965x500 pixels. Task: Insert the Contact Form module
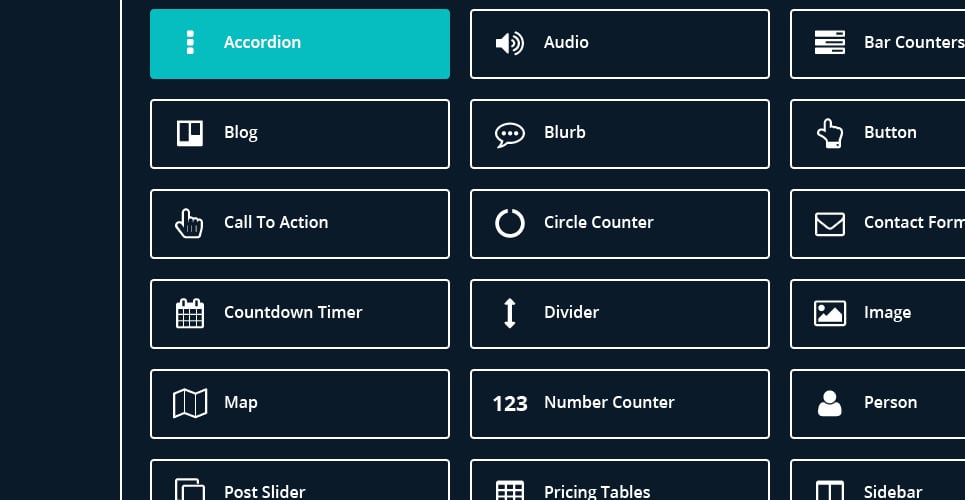click(878, 224)
